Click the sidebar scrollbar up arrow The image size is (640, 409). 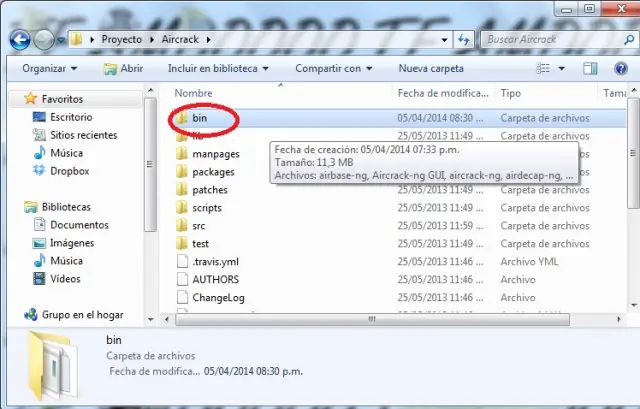pyautogui.click(x=151, y=90)
